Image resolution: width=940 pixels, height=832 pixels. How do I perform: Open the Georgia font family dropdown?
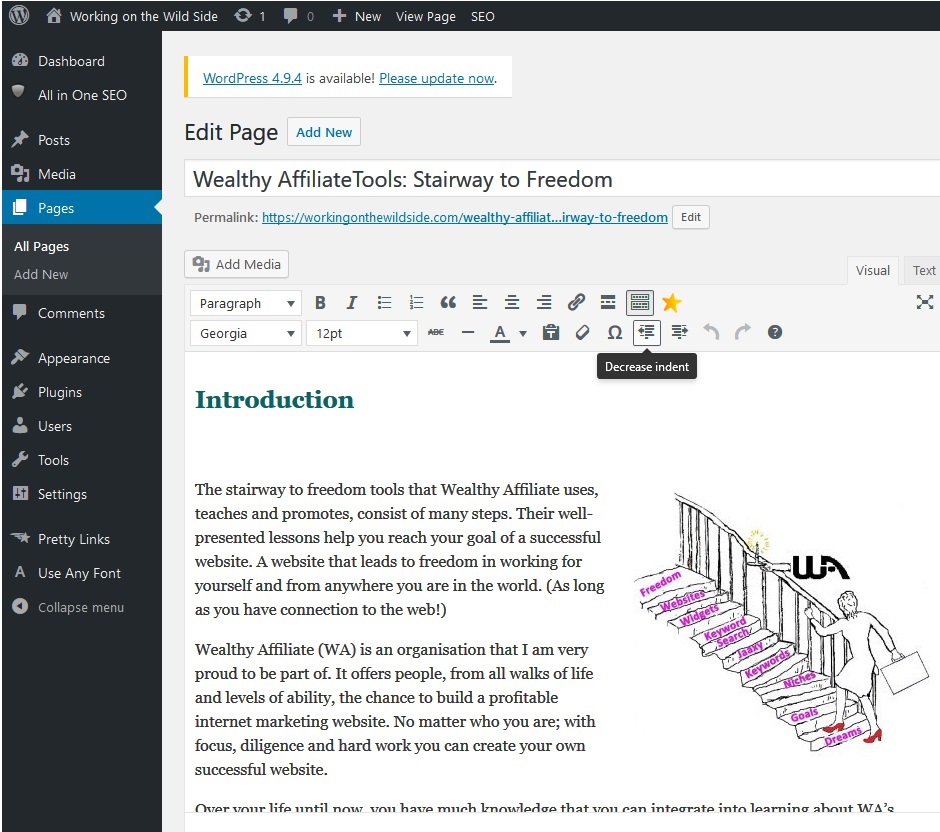pyautogui.click(x=246, y=333)
